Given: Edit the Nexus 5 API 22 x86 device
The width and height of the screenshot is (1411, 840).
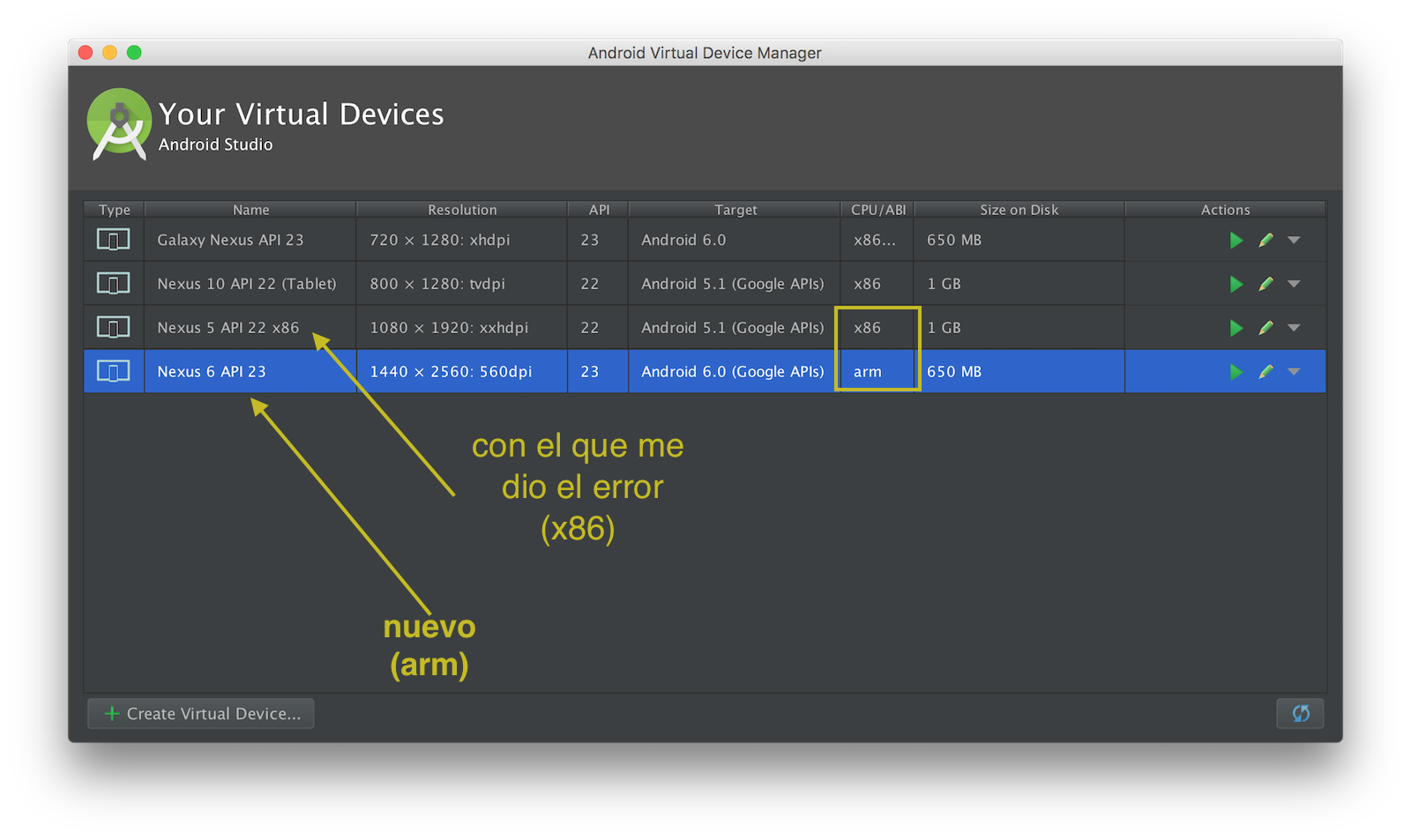Looking at the screenshot, I should tap(1265, 328).
